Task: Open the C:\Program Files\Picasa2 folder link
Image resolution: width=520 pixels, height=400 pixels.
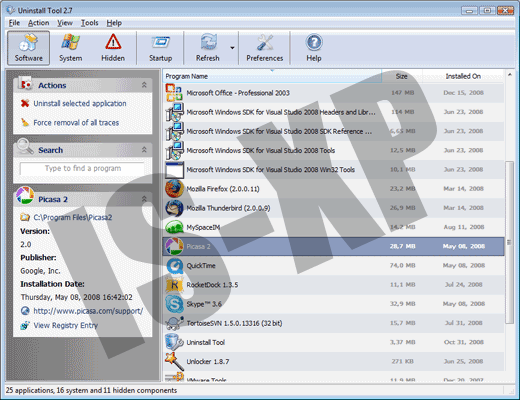Action: [x=73, y=217]
